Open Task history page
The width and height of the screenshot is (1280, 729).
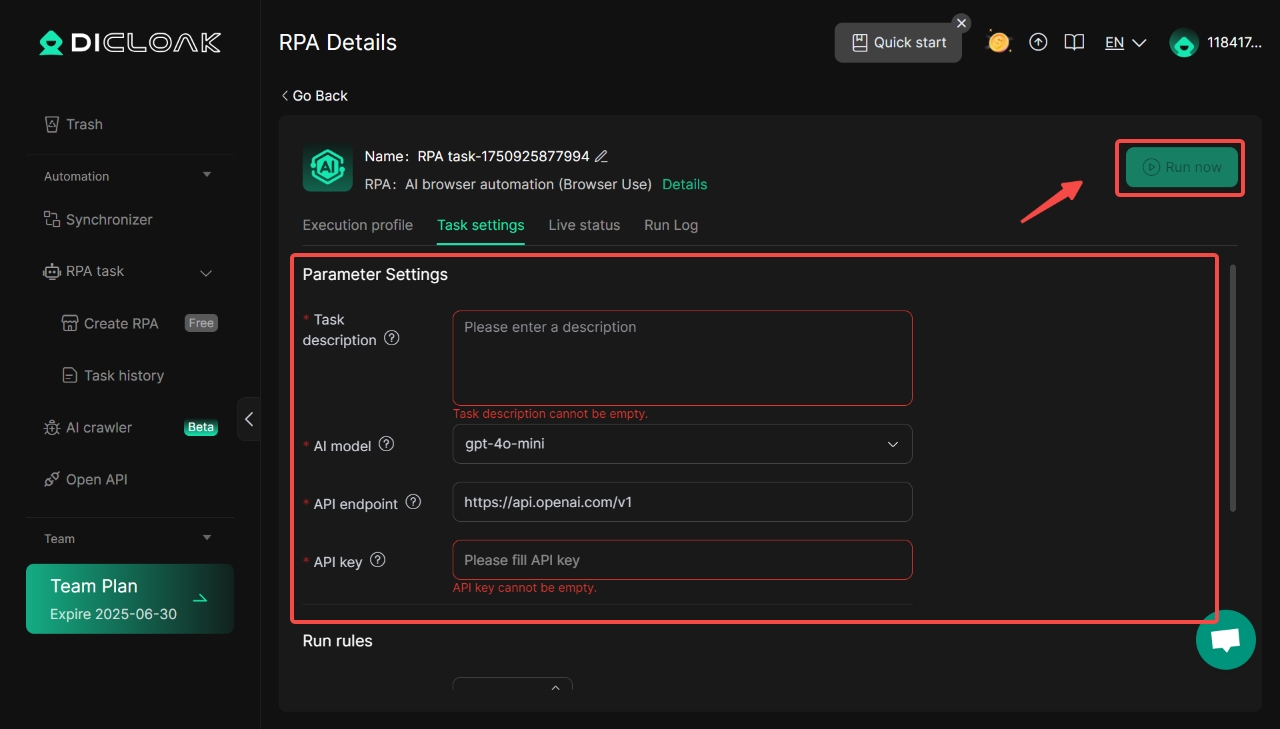[x=113, y=375]
